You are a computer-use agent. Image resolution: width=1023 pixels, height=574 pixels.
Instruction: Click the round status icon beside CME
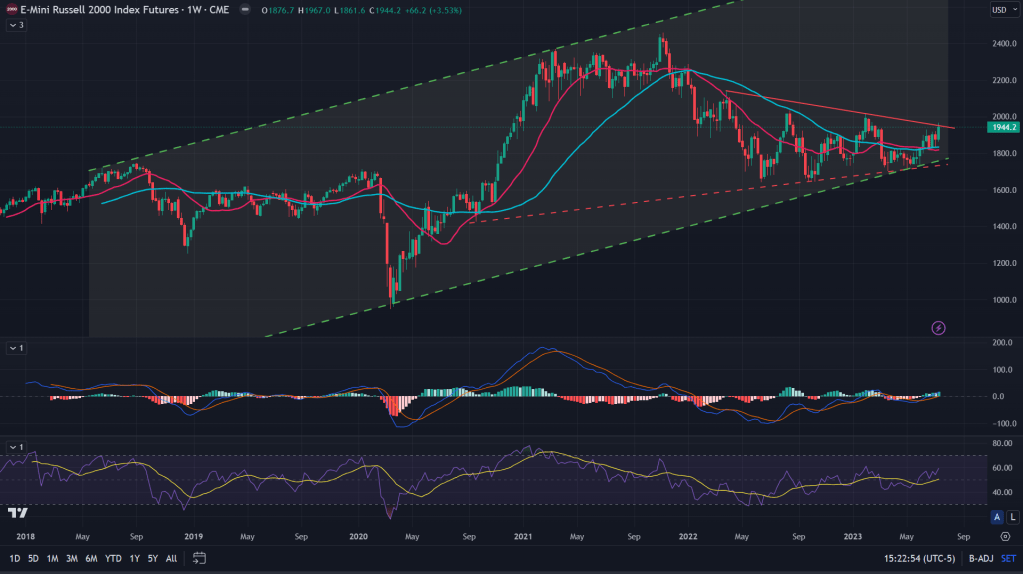[247, 11]
